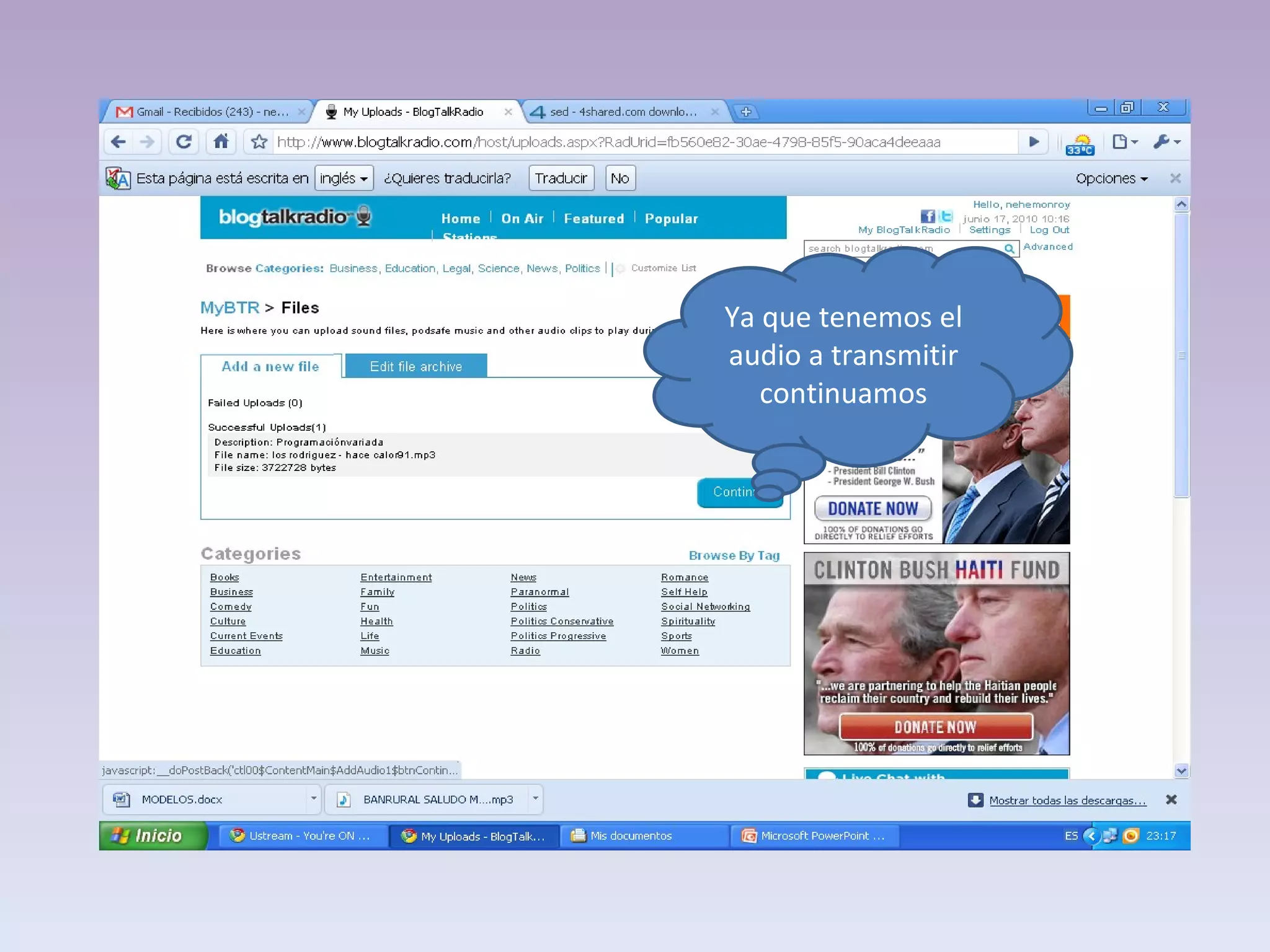Open the Settings link

tap(990, 230)
